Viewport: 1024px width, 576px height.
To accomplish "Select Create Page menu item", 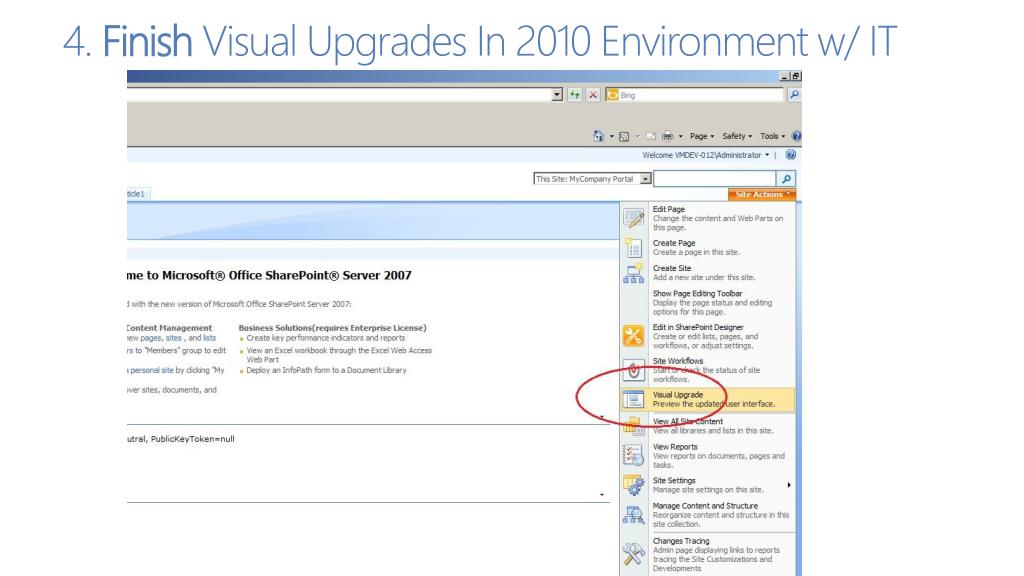I will 707,247.
